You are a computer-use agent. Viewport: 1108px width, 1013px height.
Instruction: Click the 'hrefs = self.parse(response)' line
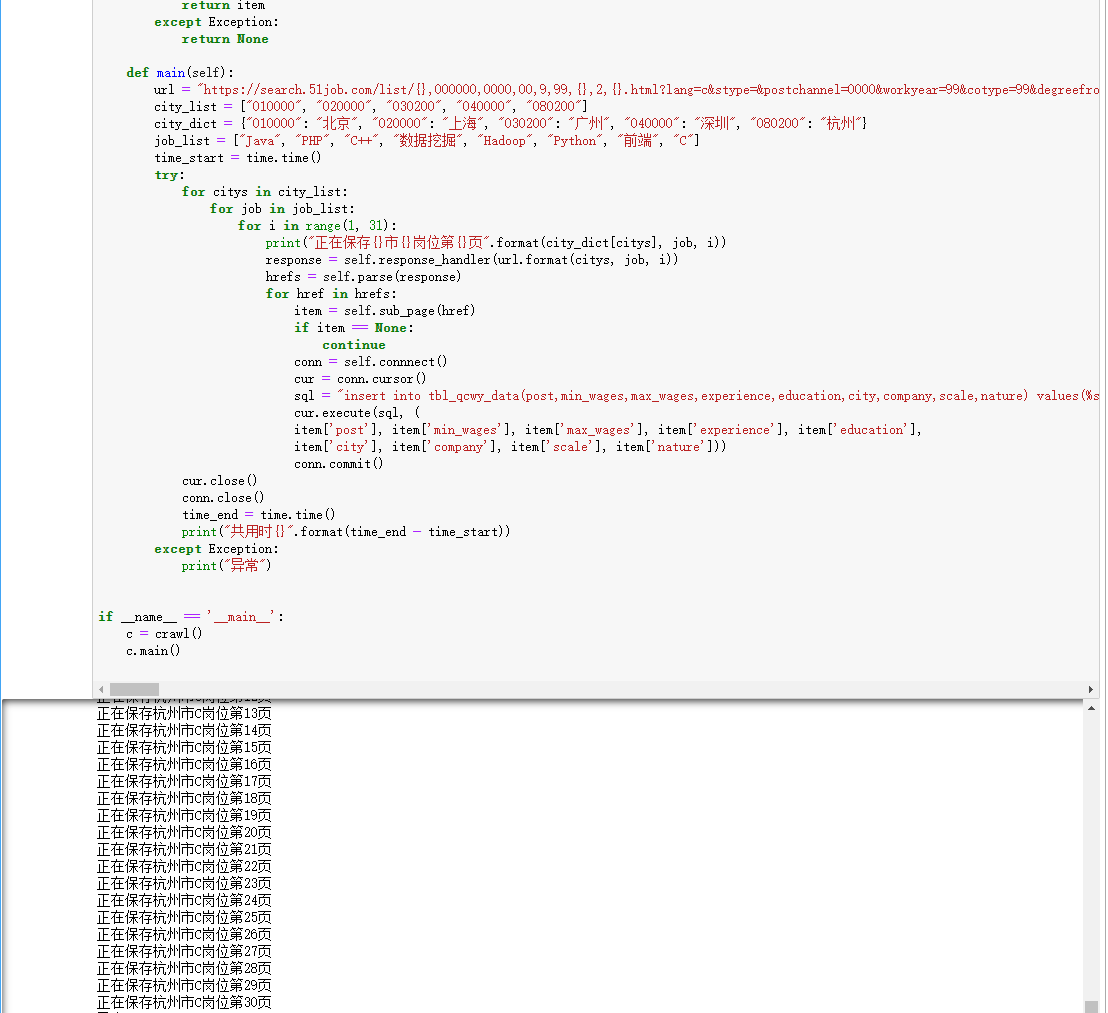click(363, 276)
